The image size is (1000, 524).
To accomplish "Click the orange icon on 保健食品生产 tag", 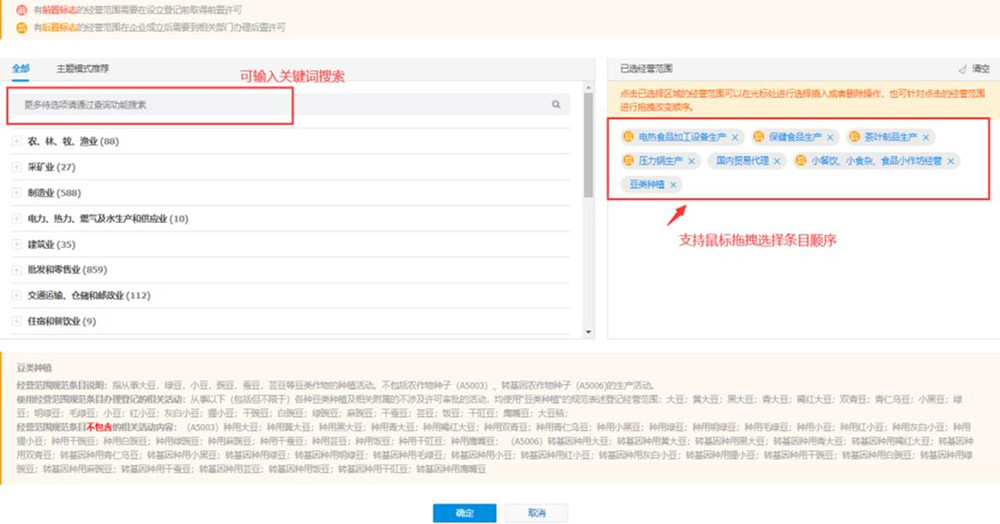I will [758, 137].
